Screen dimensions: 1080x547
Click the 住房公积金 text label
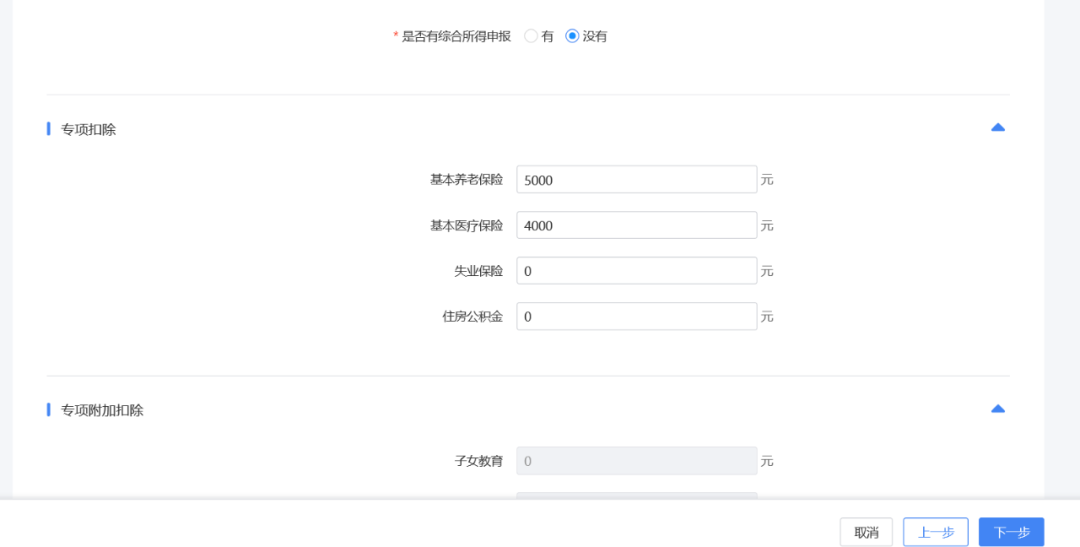472,316
